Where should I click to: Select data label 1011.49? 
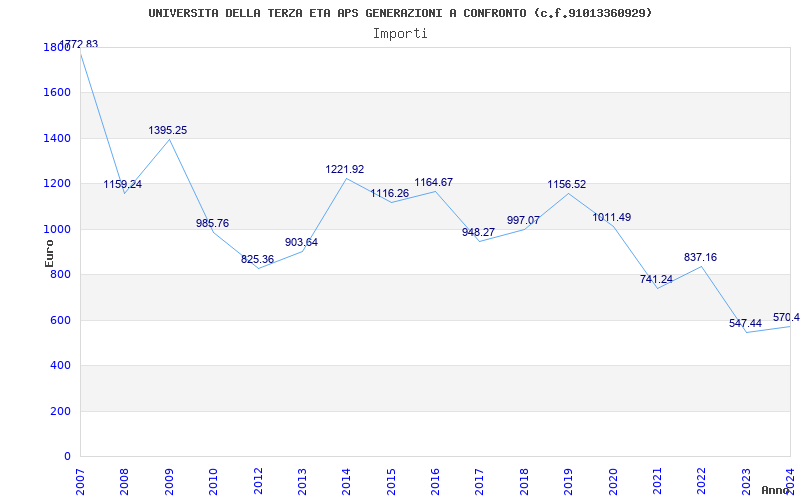[x=612, y=217]
